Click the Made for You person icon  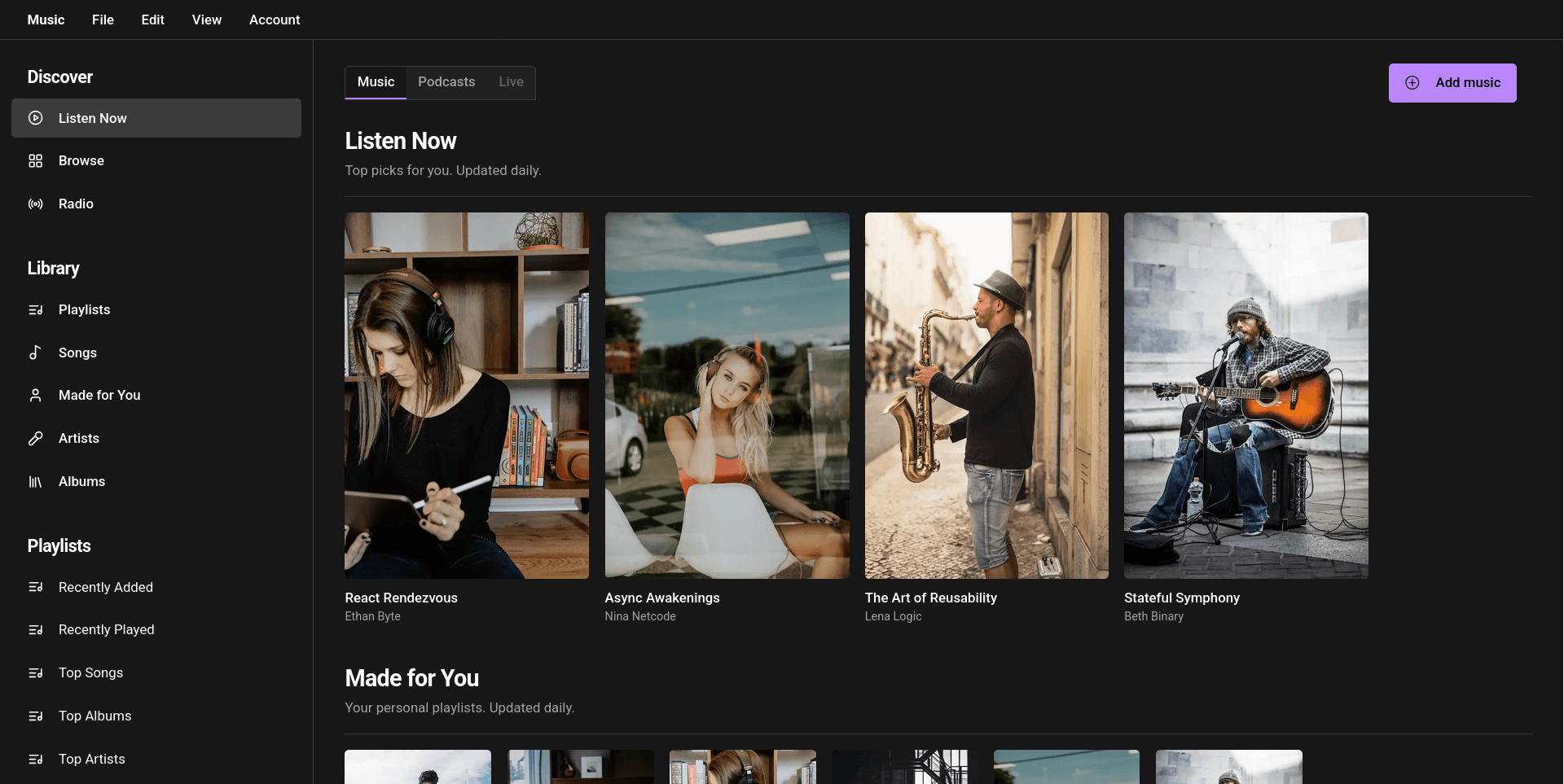click(35, 395)
